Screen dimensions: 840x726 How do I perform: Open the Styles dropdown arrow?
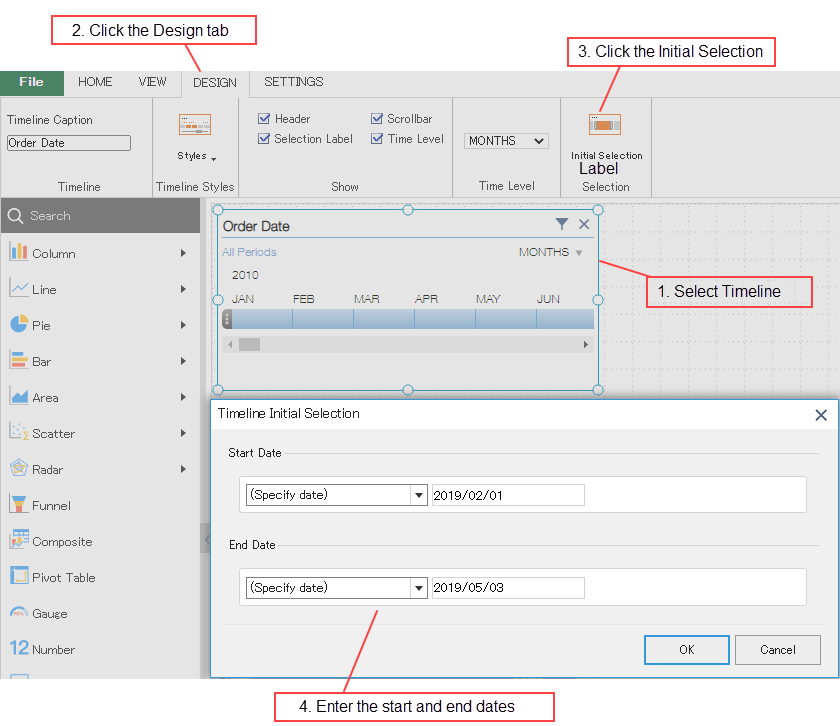214,159
